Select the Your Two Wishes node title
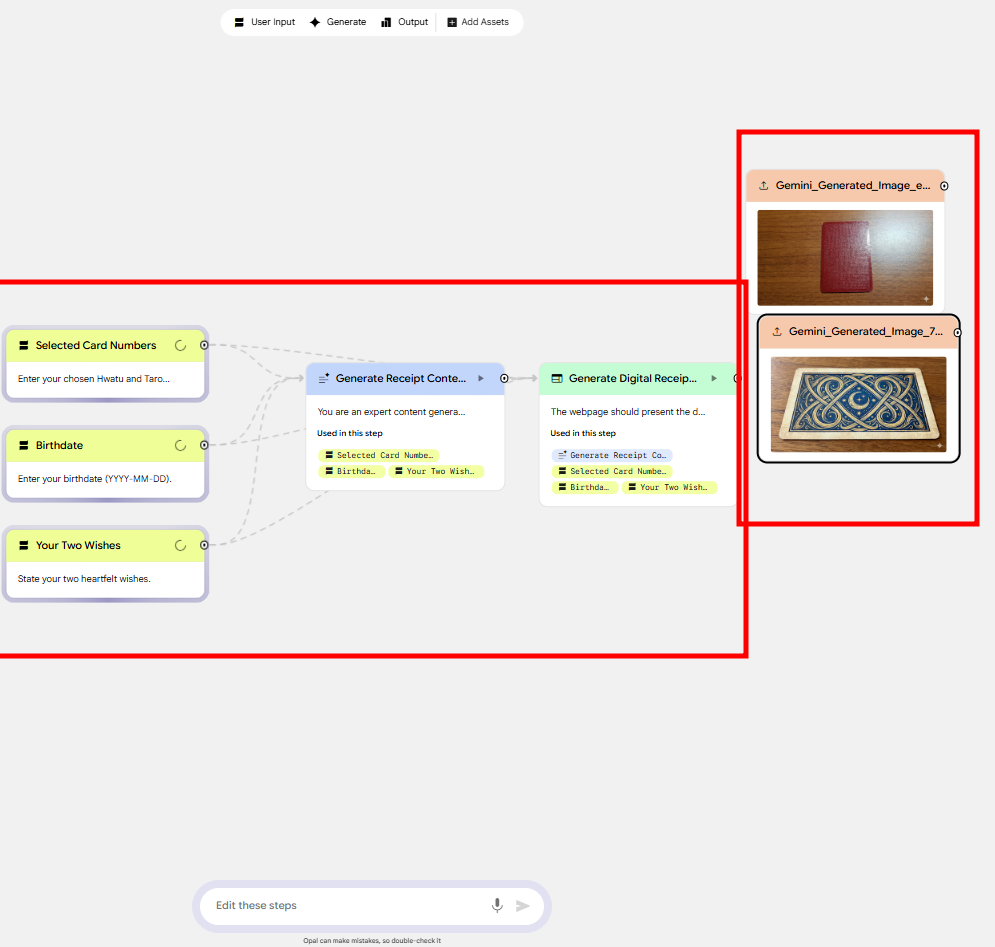Viewport: 995px width, 947px height. 78,545
